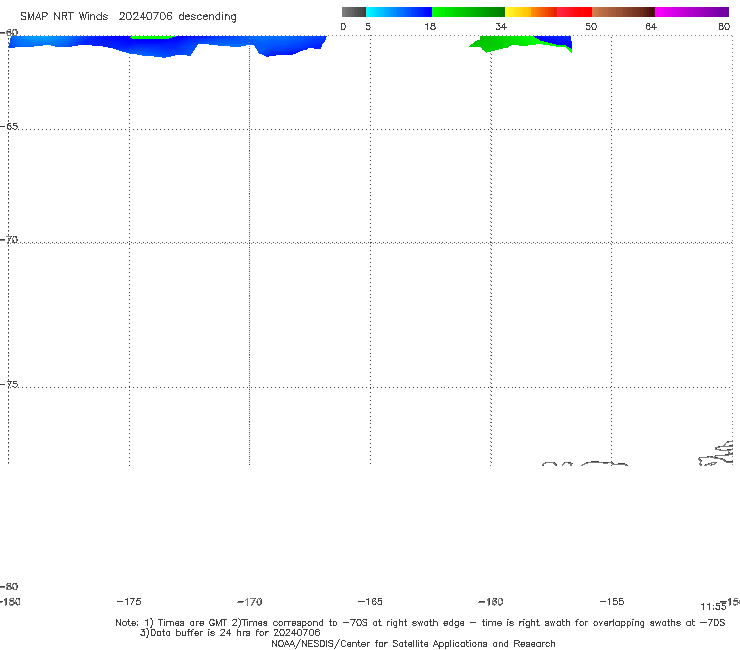740x650 pixels.
Task: Click the '-170' longitude label
Action: (250, 602)
